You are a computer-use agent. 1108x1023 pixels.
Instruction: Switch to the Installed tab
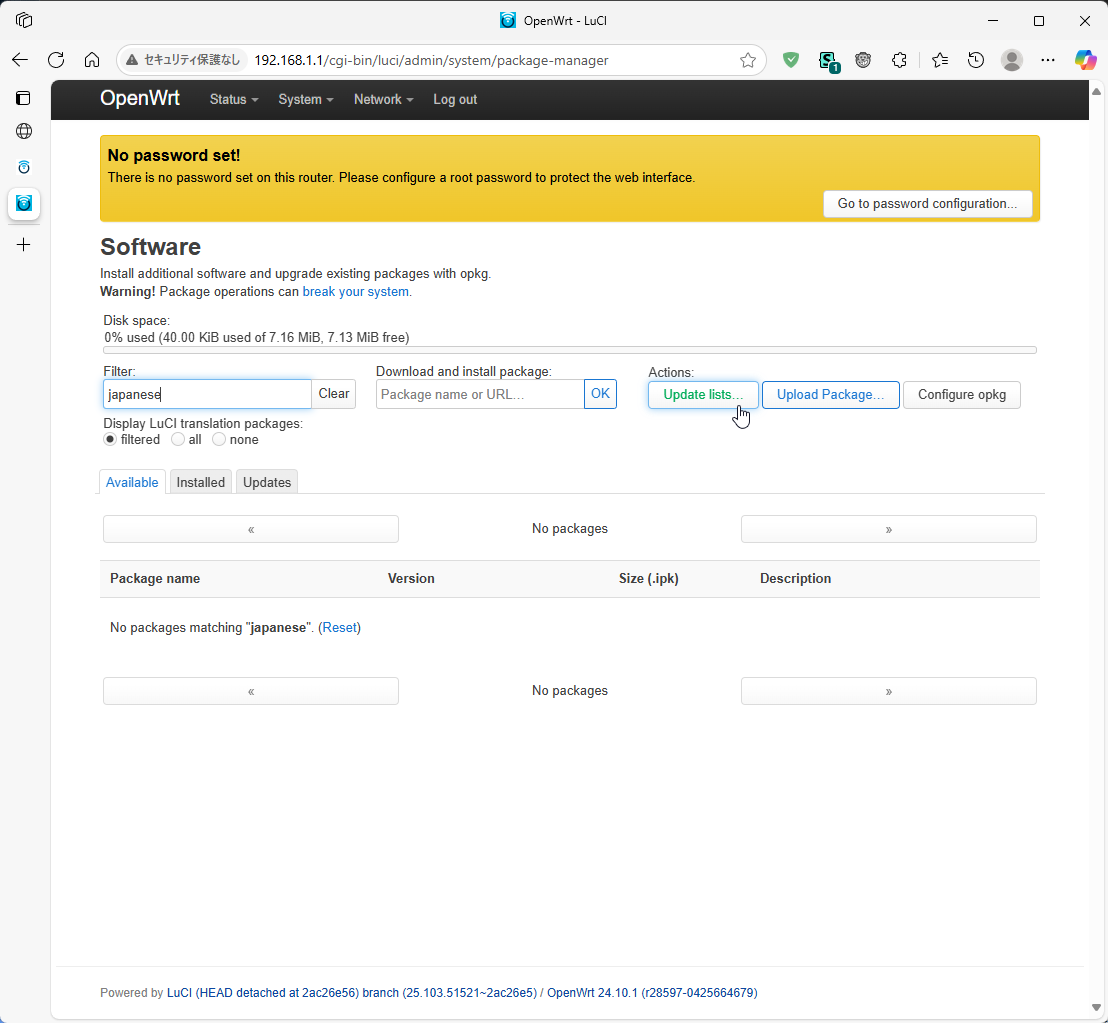[x=201, y=482]
